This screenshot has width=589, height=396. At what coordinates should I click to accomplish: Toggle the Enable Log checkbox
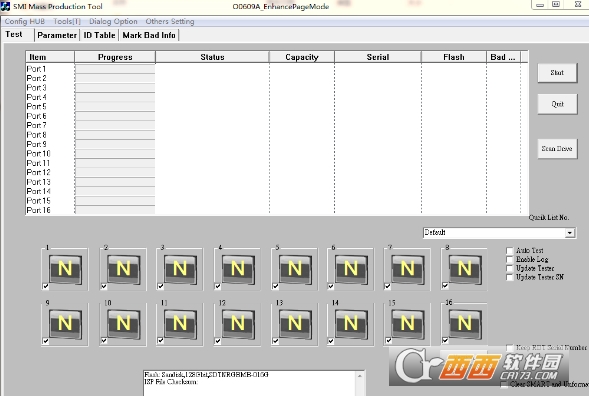510,260
